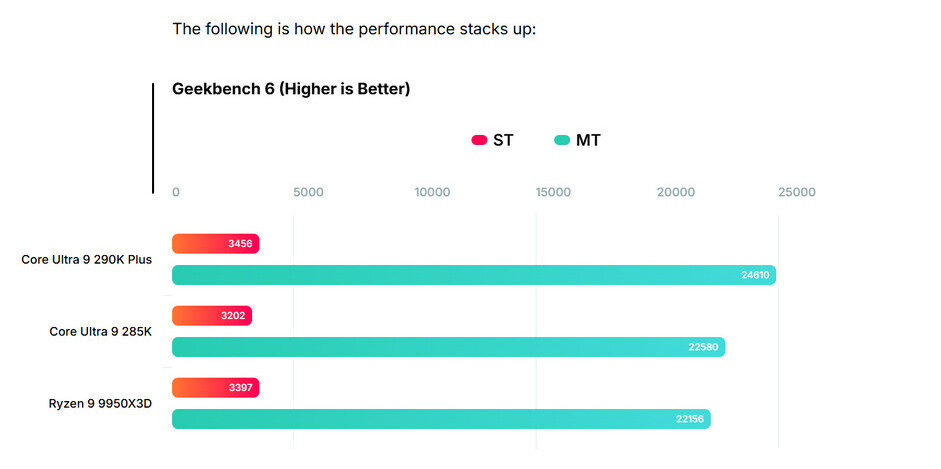Click the red ST legend swatch
Image resolution: width=941 pixels, height=469 pixels.
pos(479,140)
